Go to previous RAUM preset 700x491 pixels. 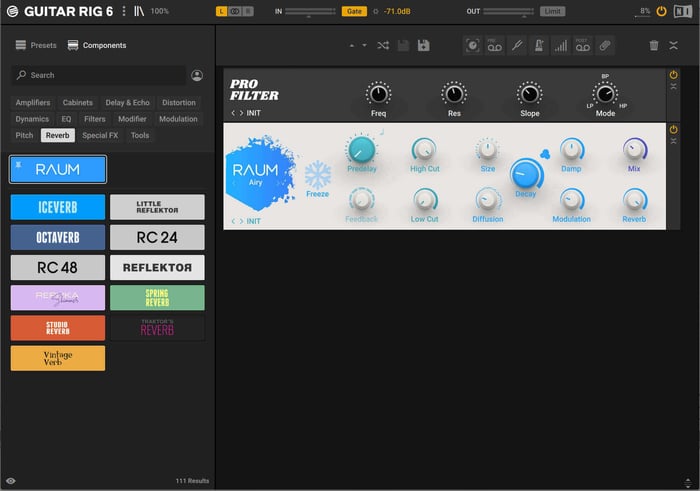coord(233,221)
